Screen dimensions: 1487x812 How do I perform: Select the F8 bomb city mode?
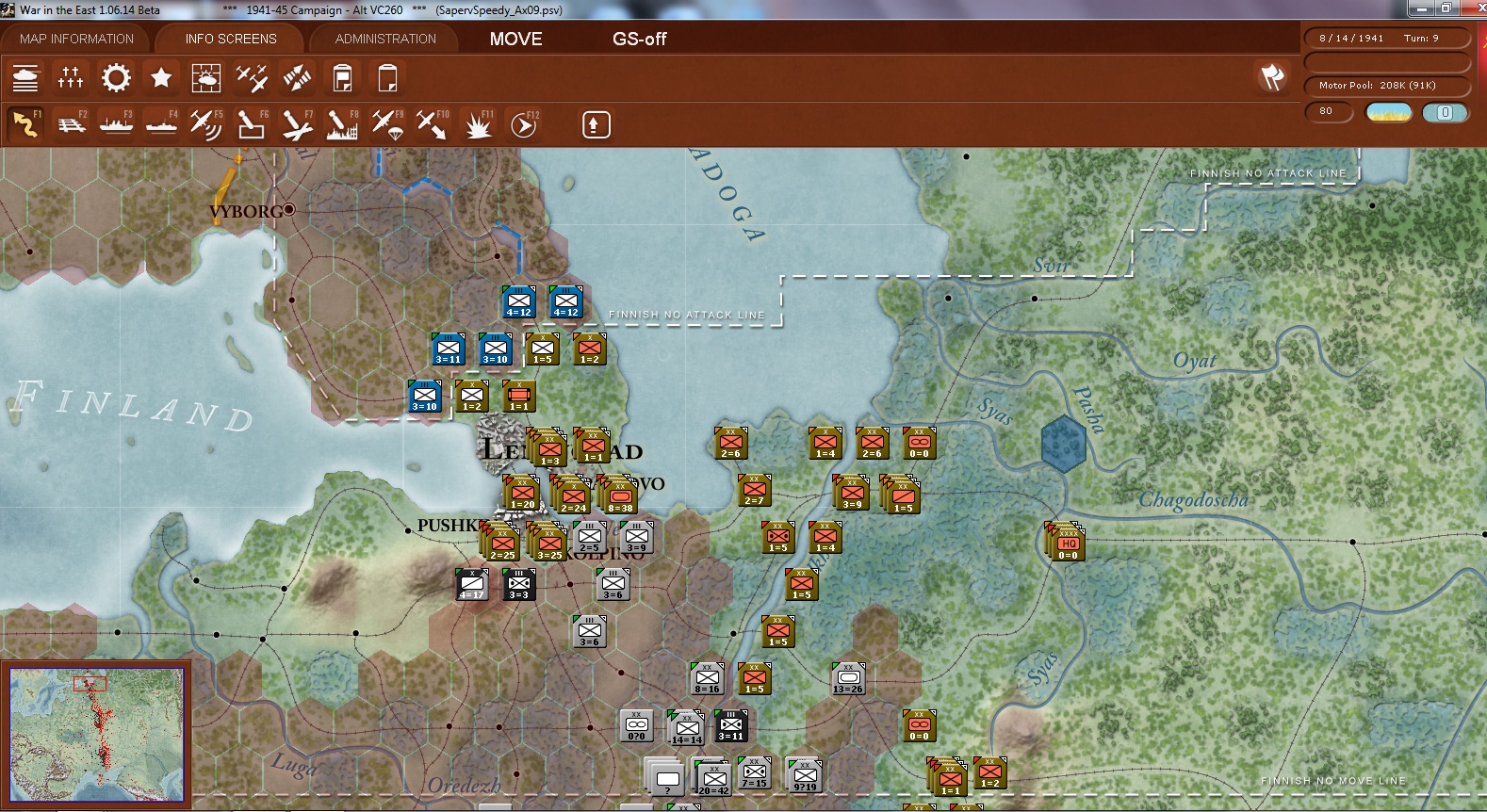coord(342,124)
